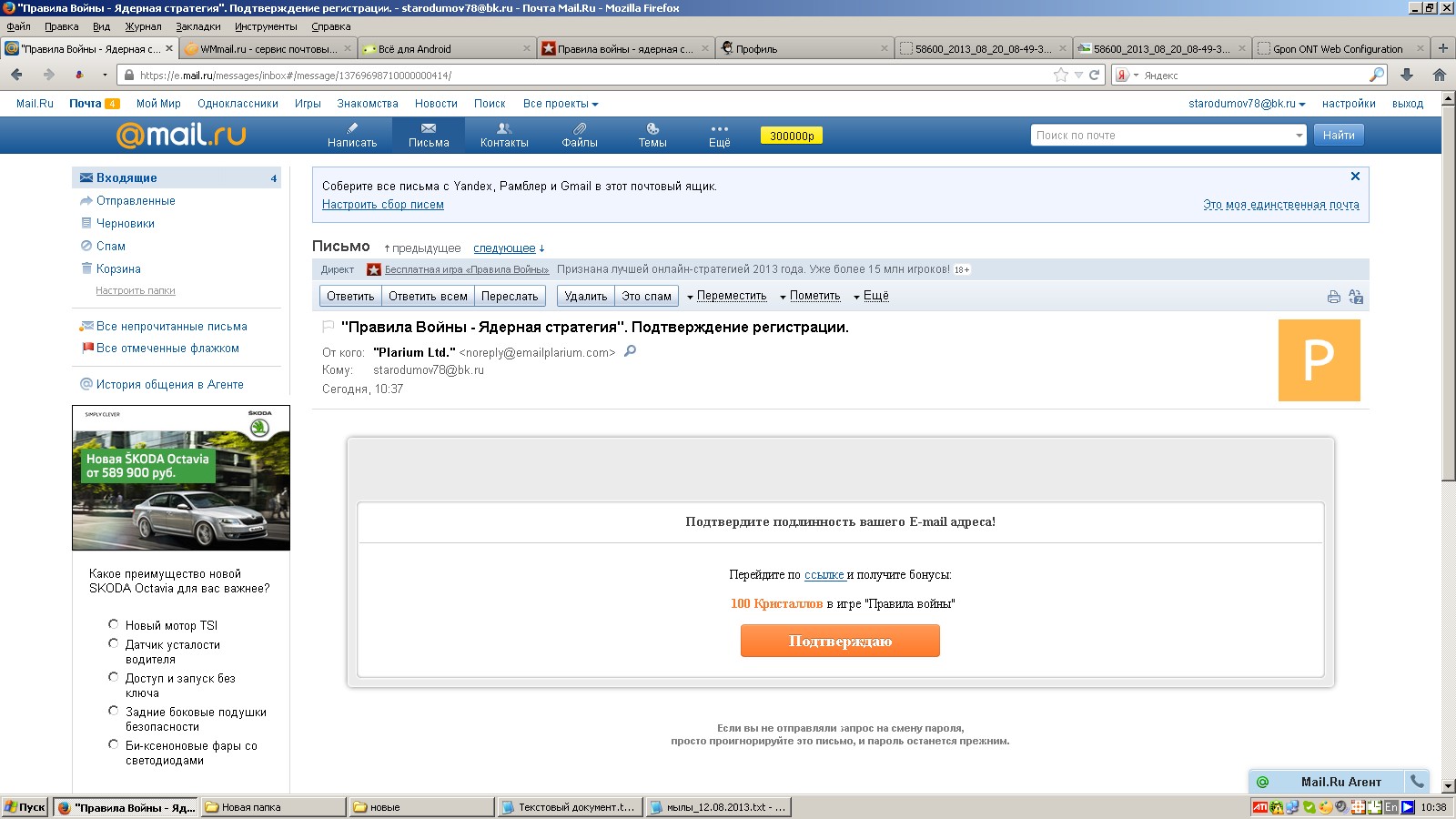Open the Спам folder
This screenshot has width=1456, height=819.
tap(110, 246)
